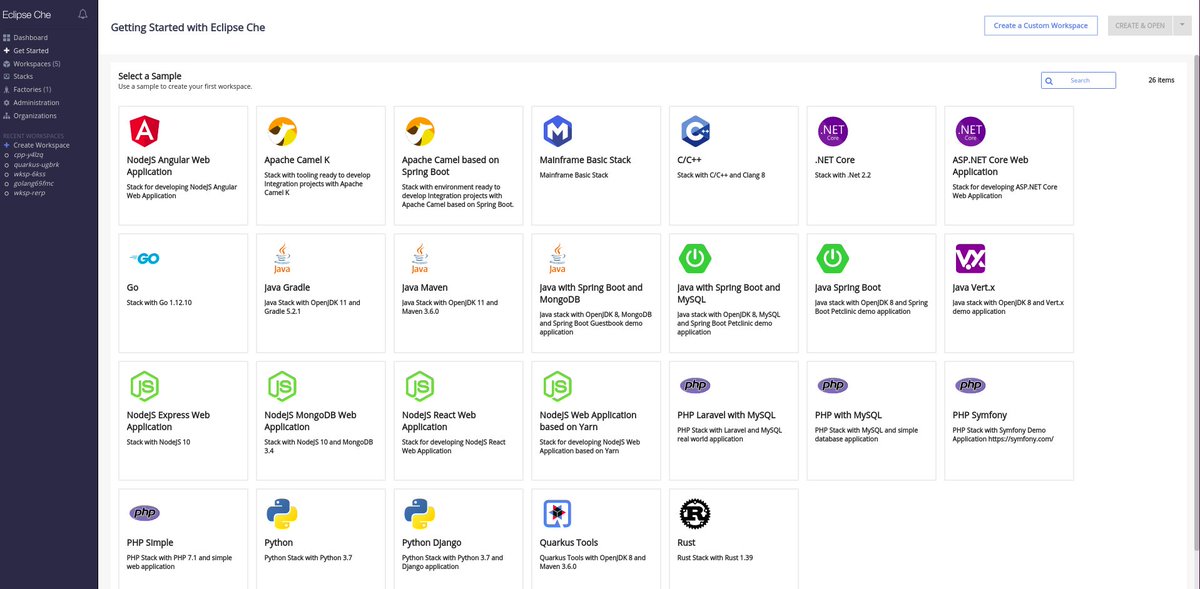
Task: Click the Factories icon in sidebar
Action: point(7,90)
